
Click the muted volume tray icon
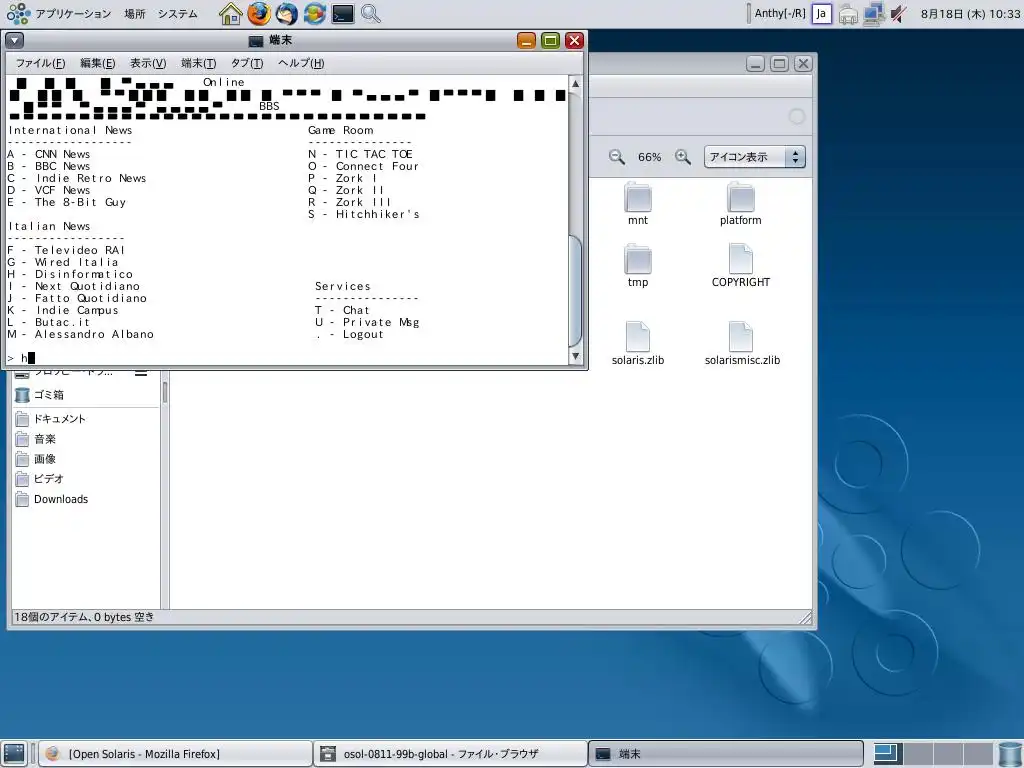899,14
